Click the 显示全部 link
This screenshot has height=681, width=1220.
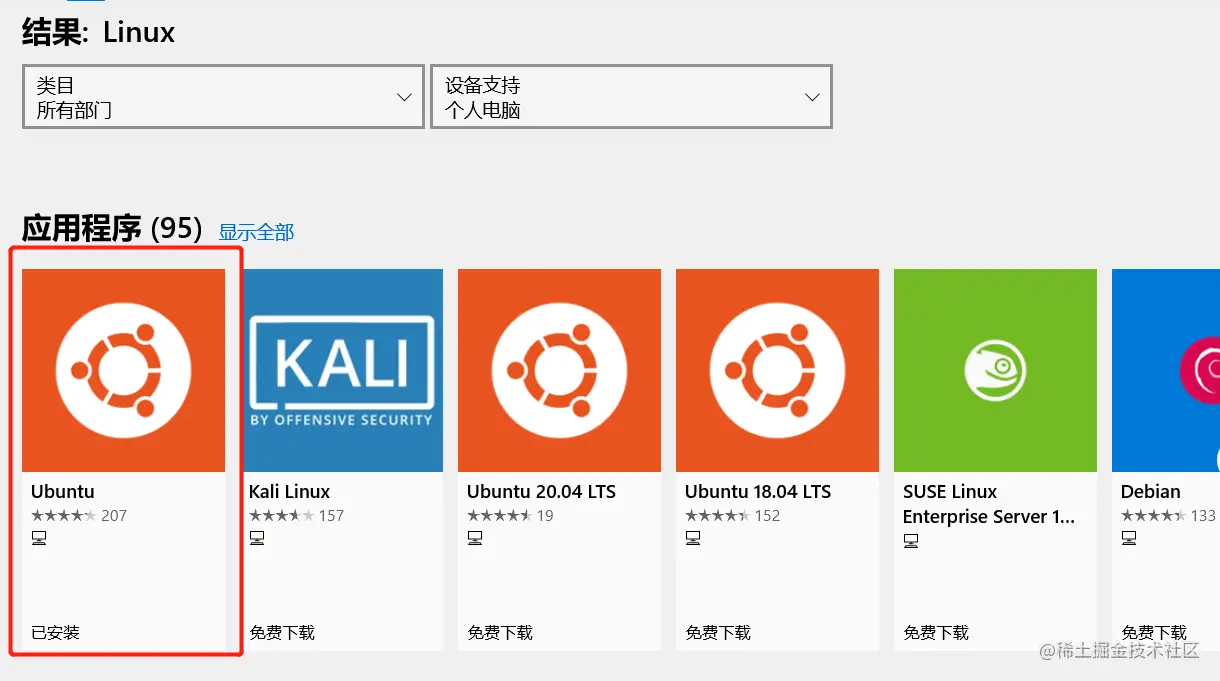[x=256, y=232]
